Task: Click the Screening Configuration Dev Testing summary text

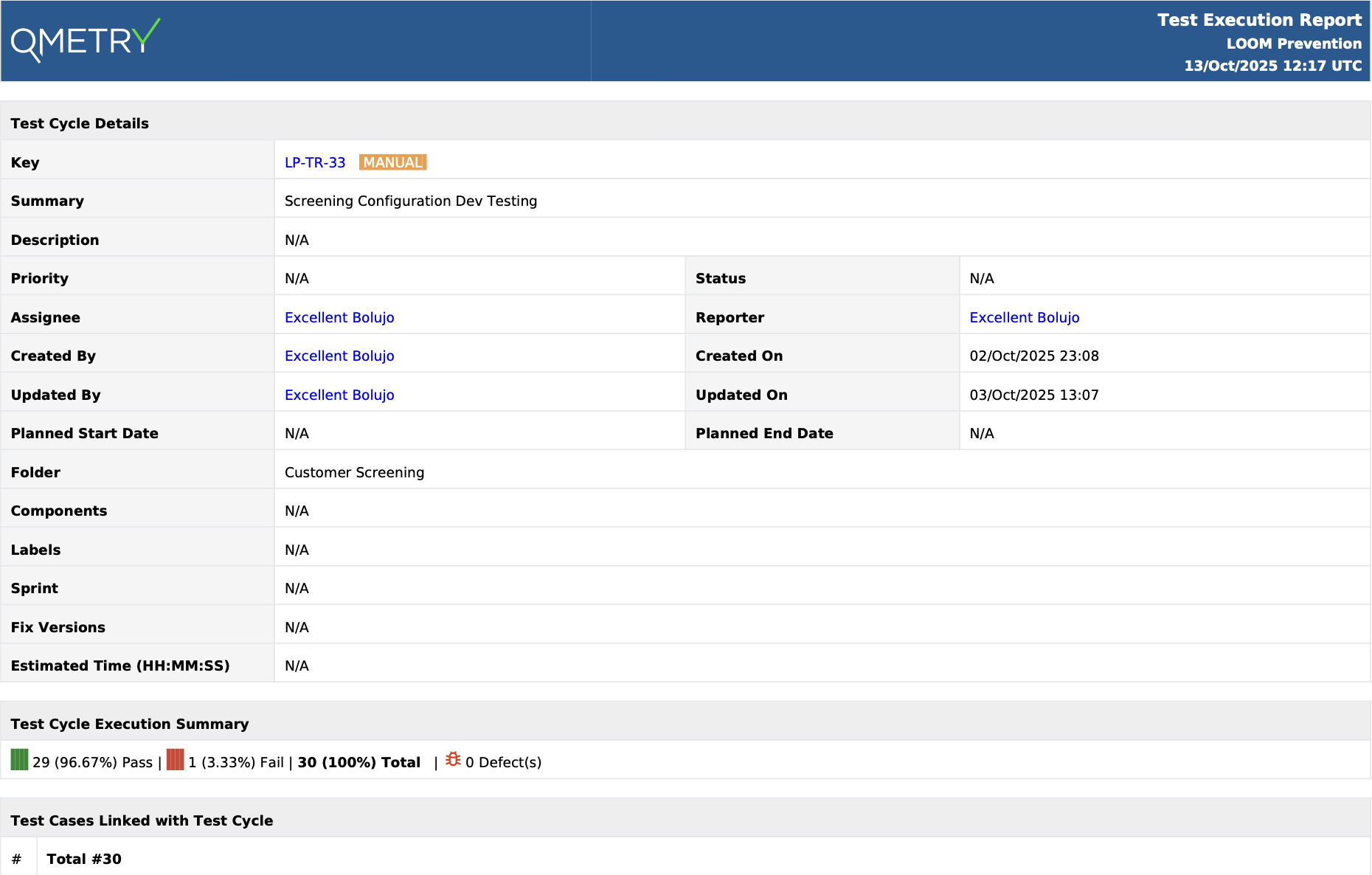Action: tap(411, 201)
